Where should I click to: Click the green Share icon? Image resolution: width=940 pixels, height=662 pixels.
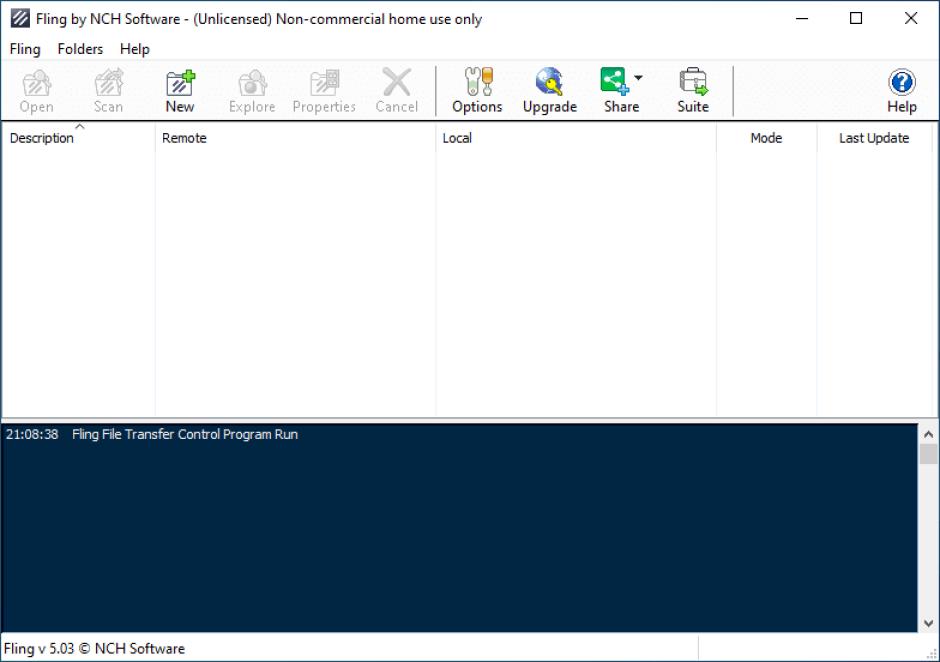click(x=614, y=81)
